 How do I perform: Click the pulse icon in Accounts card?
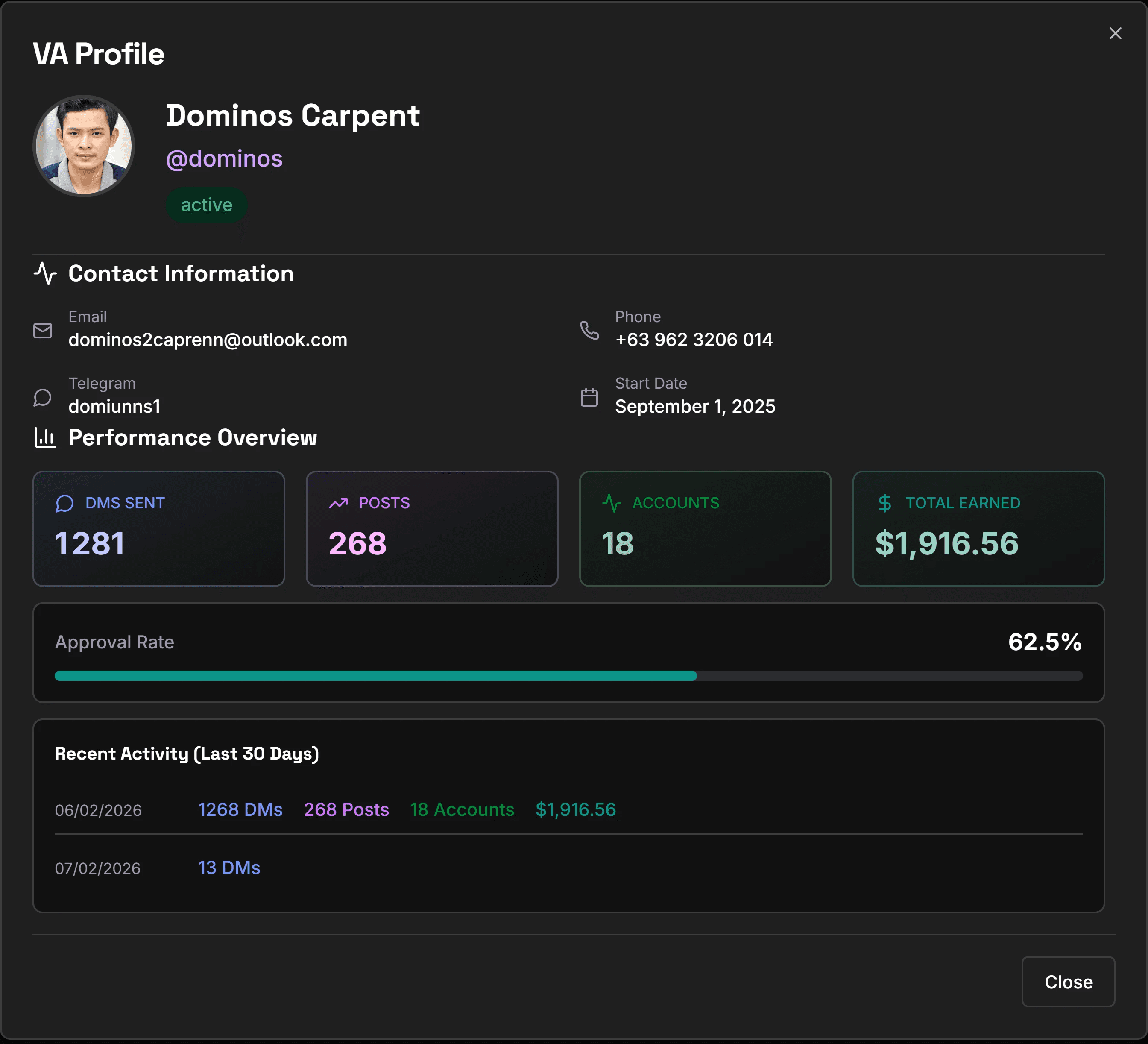[611, 503]
